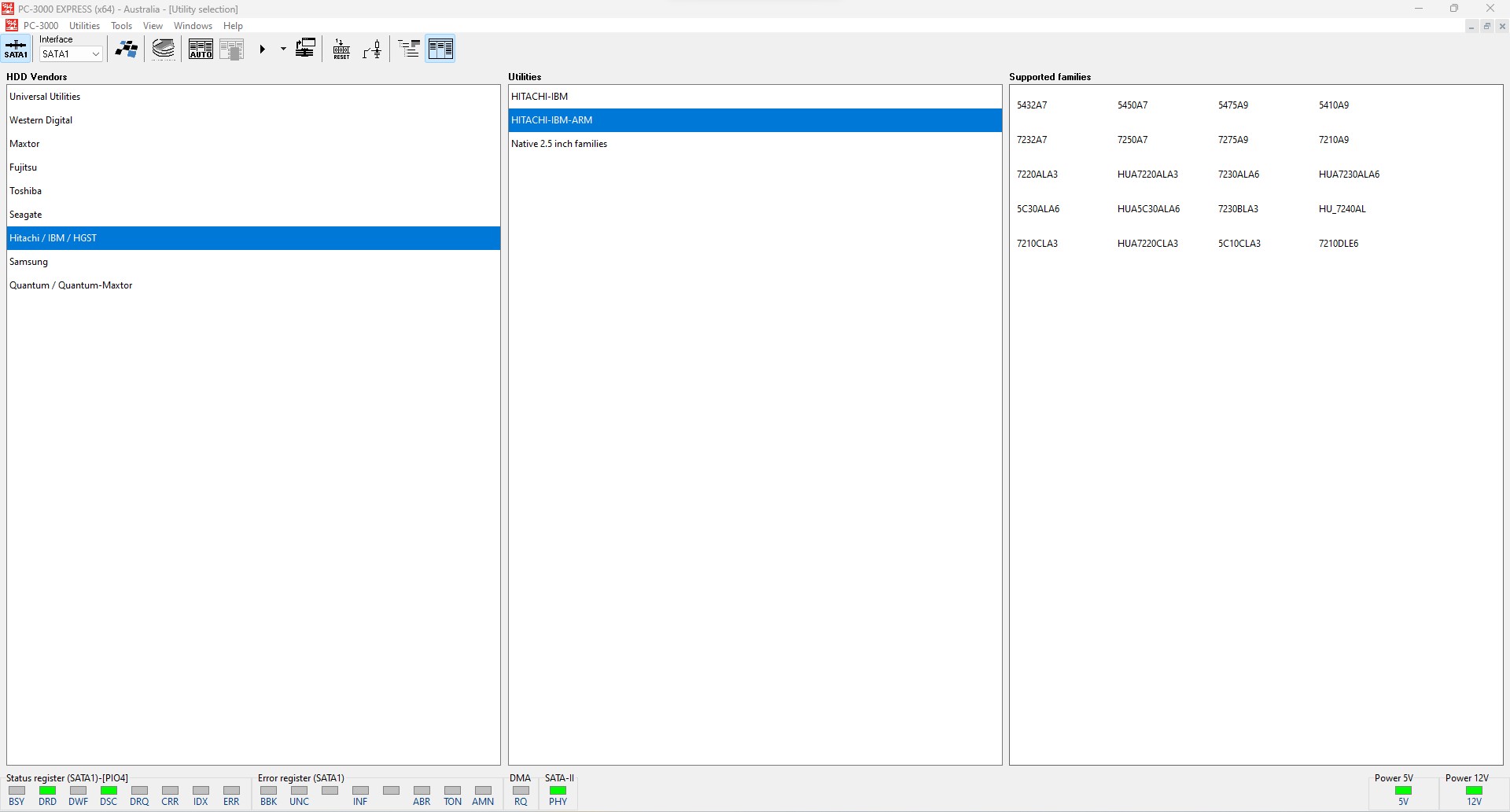Select Seagate vendor in the list
The width and height of the screenshot is (1510, 812).
26,215
